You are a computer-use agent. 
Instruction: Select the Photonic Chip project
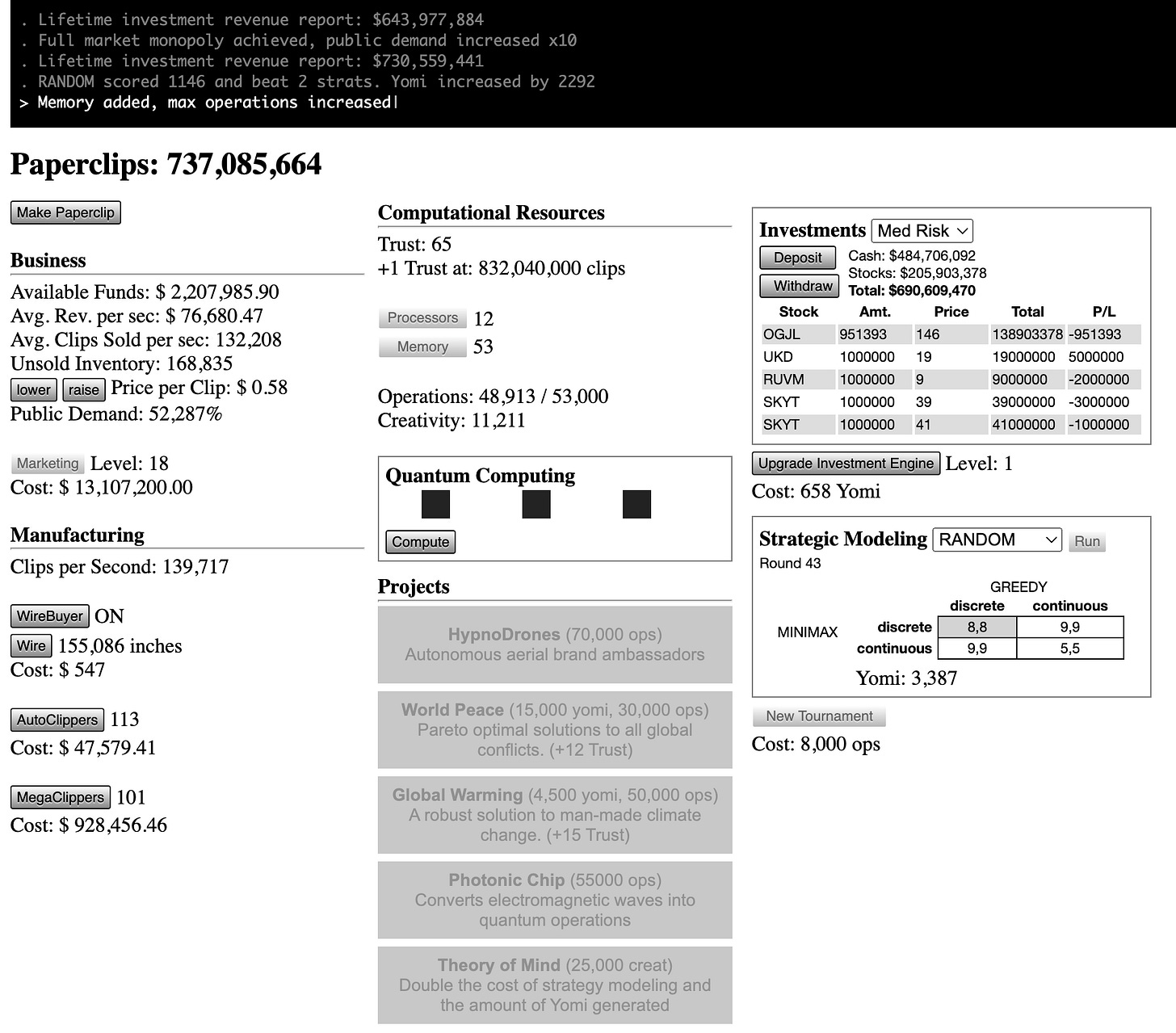pos(555,900)
